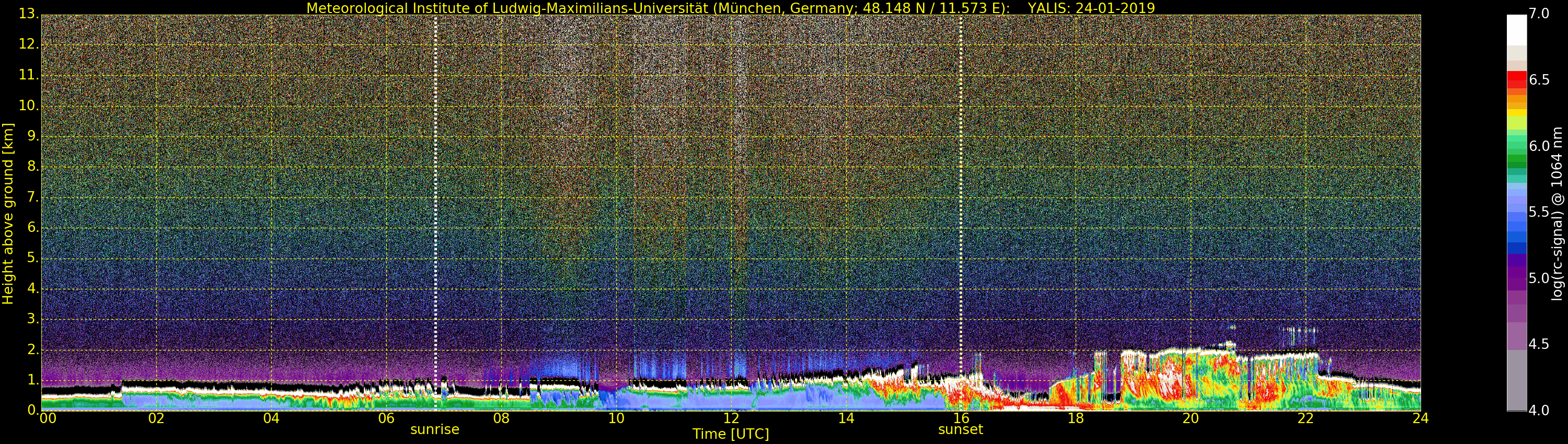Click time axis tick label 14
Viewport: 1568px width, 444px height.
[x=846, y=418]
